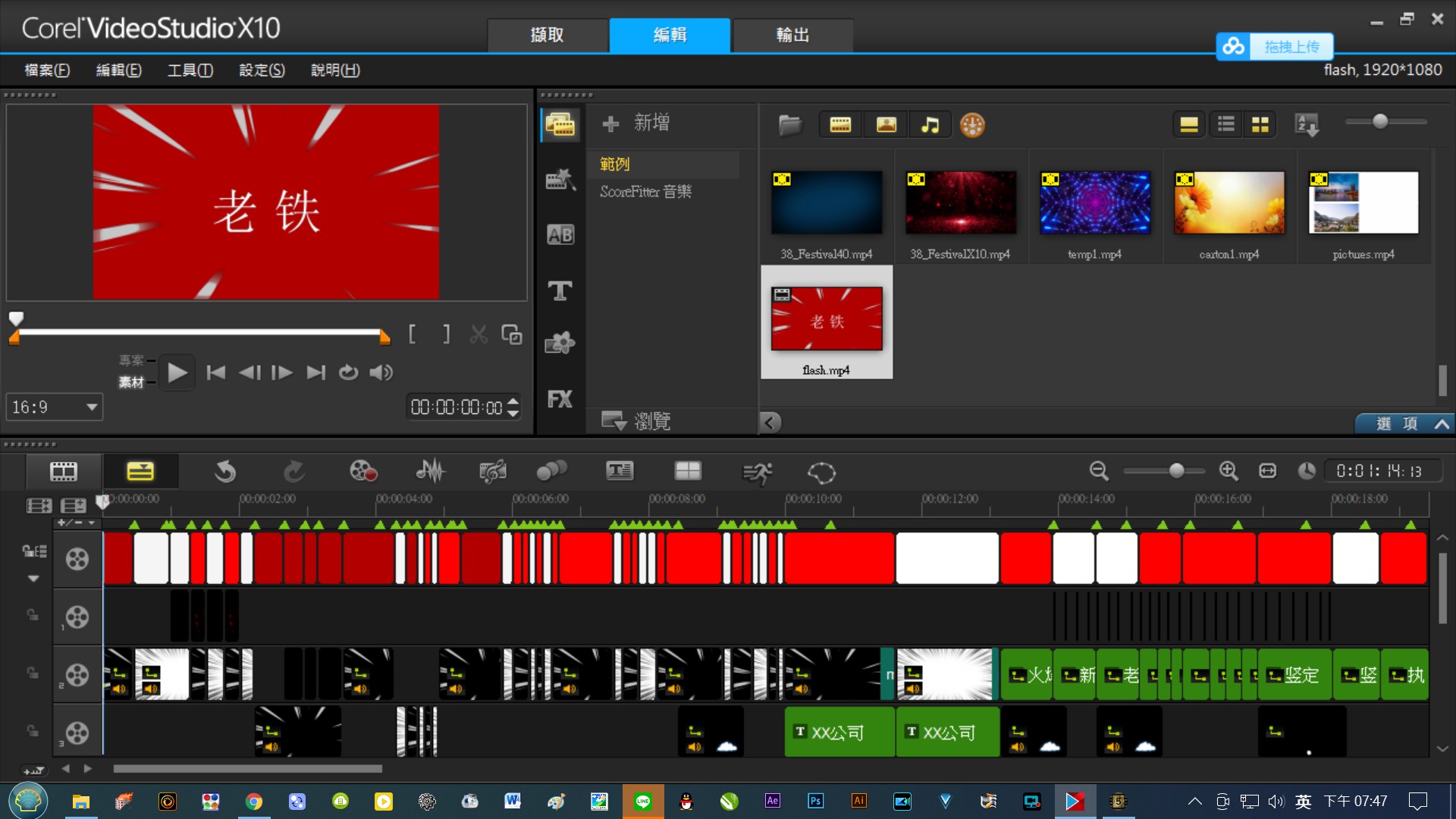Fit project in timeline window

(x=1267, y=471)
